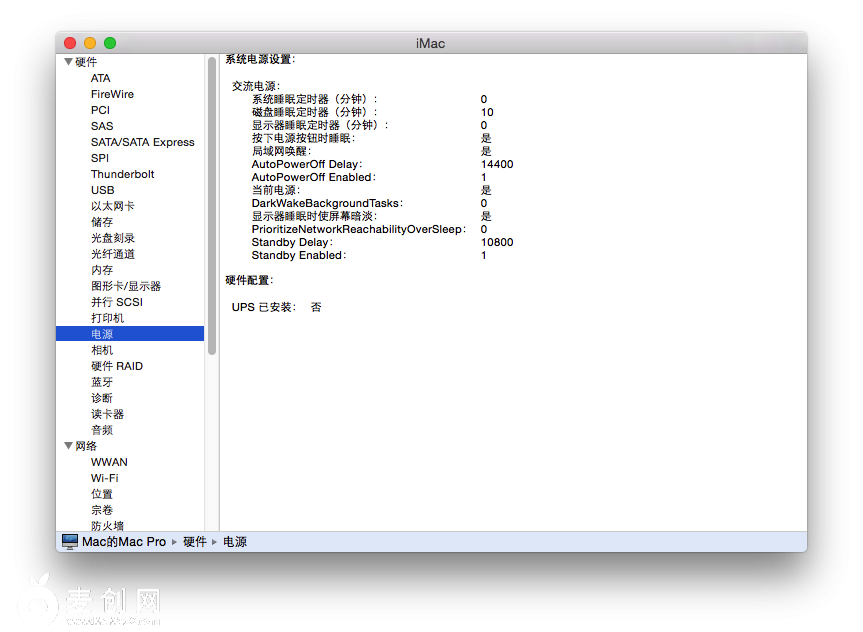Viewport: 863px width, 632px height.
Task: Click the yellow minimize window button
Action: point(90,43)
